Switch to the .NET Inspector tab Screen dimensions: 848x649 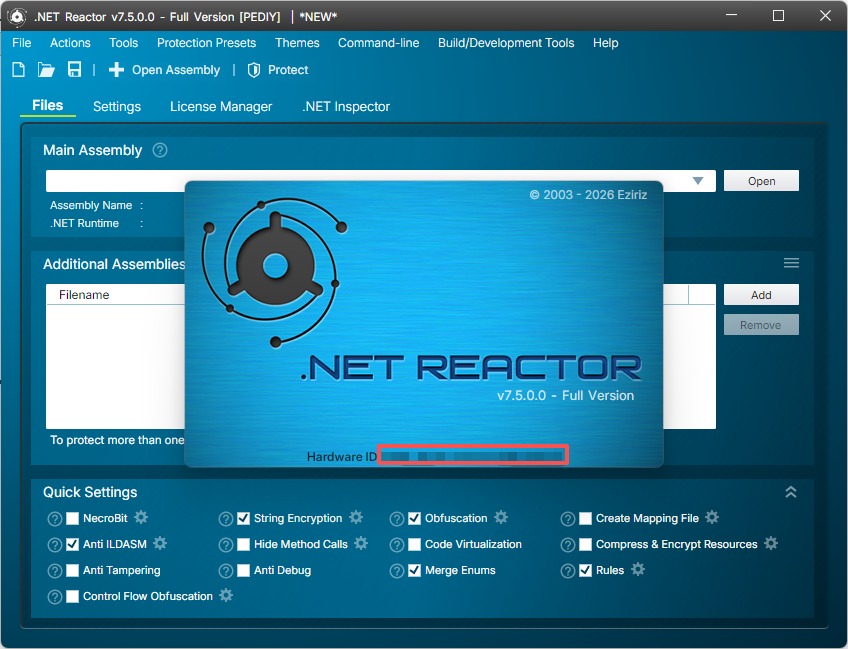345,106
